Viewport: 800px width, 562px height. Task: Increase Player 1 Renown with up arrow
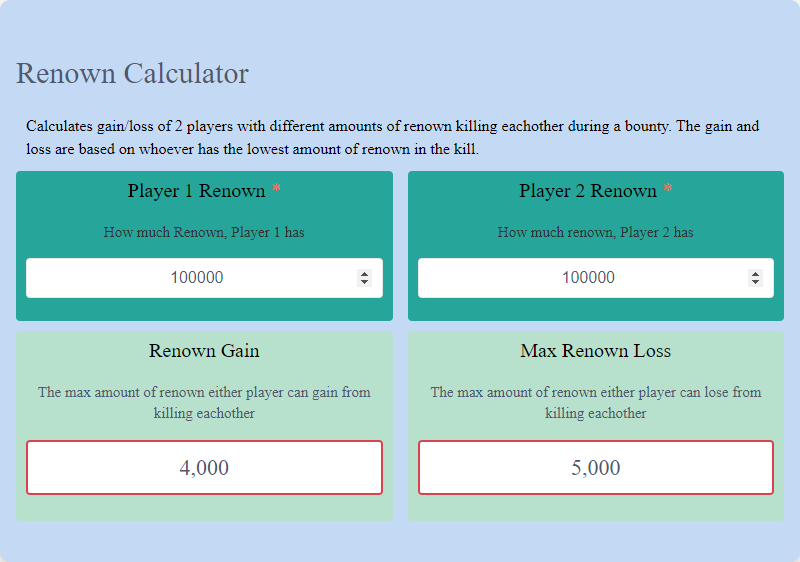click(x=364, y=274)
